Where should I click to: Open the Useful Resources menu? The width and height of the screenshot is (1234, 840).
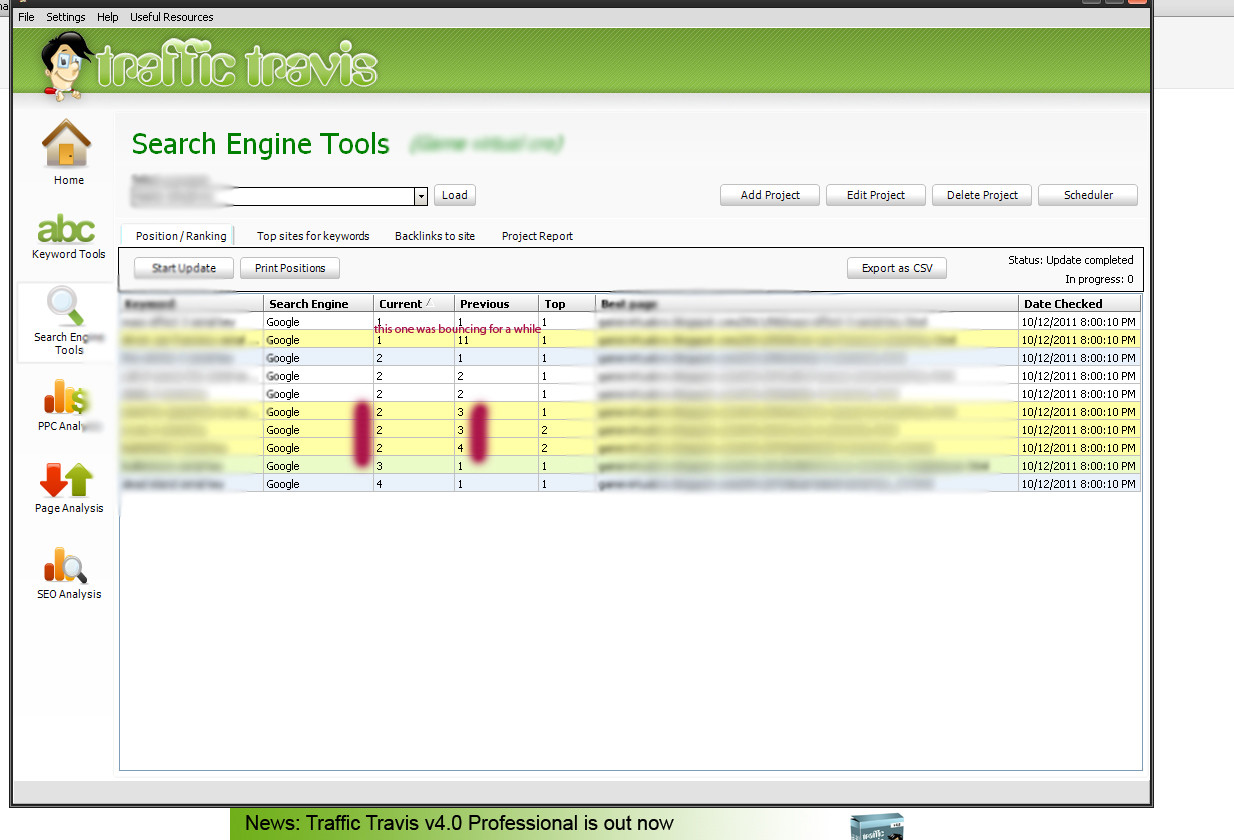pyautogui.click(x=171, y=17)
